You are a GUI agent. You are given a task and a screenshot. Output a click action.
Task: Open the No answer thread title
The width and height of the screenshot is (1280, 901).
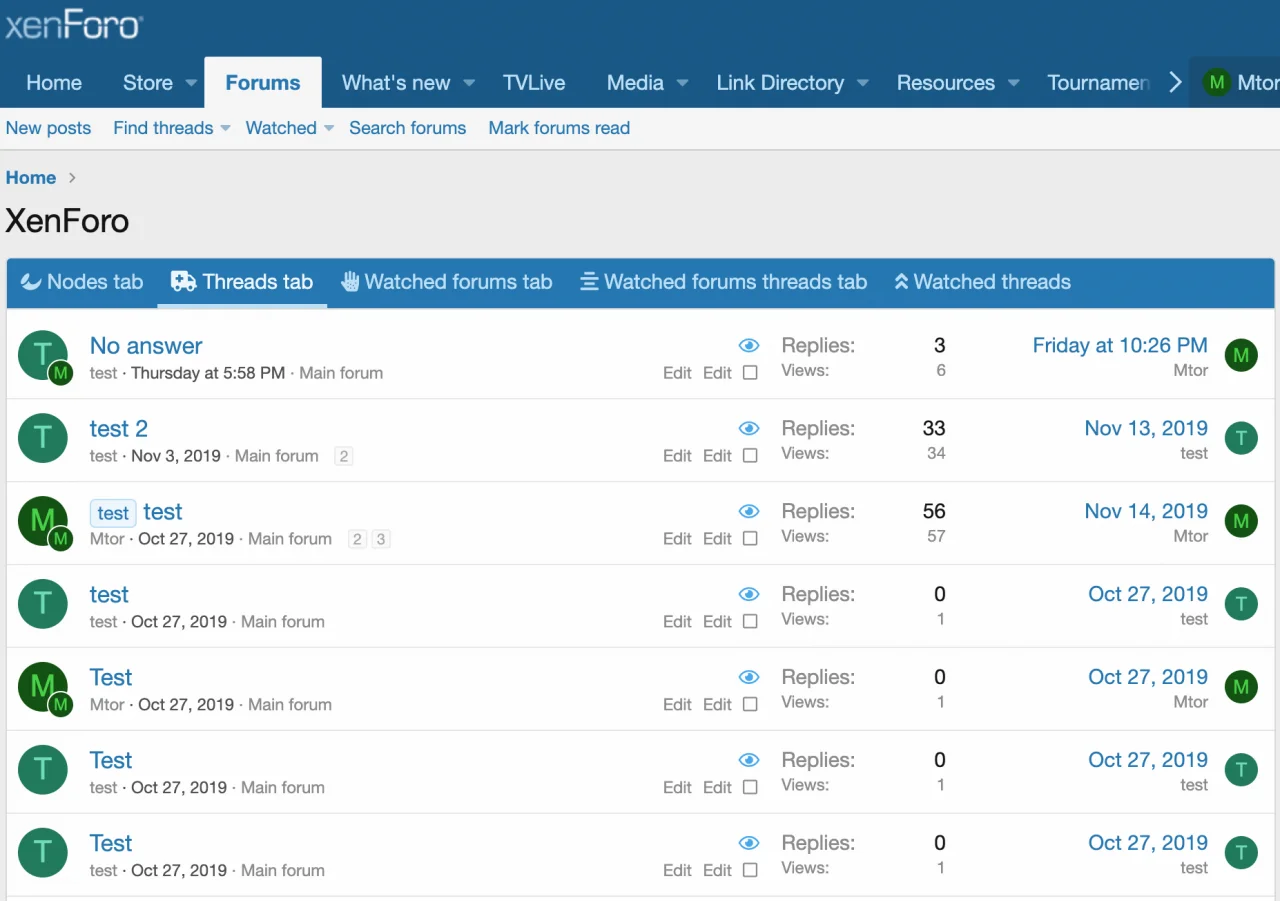[x=146, y=346]
